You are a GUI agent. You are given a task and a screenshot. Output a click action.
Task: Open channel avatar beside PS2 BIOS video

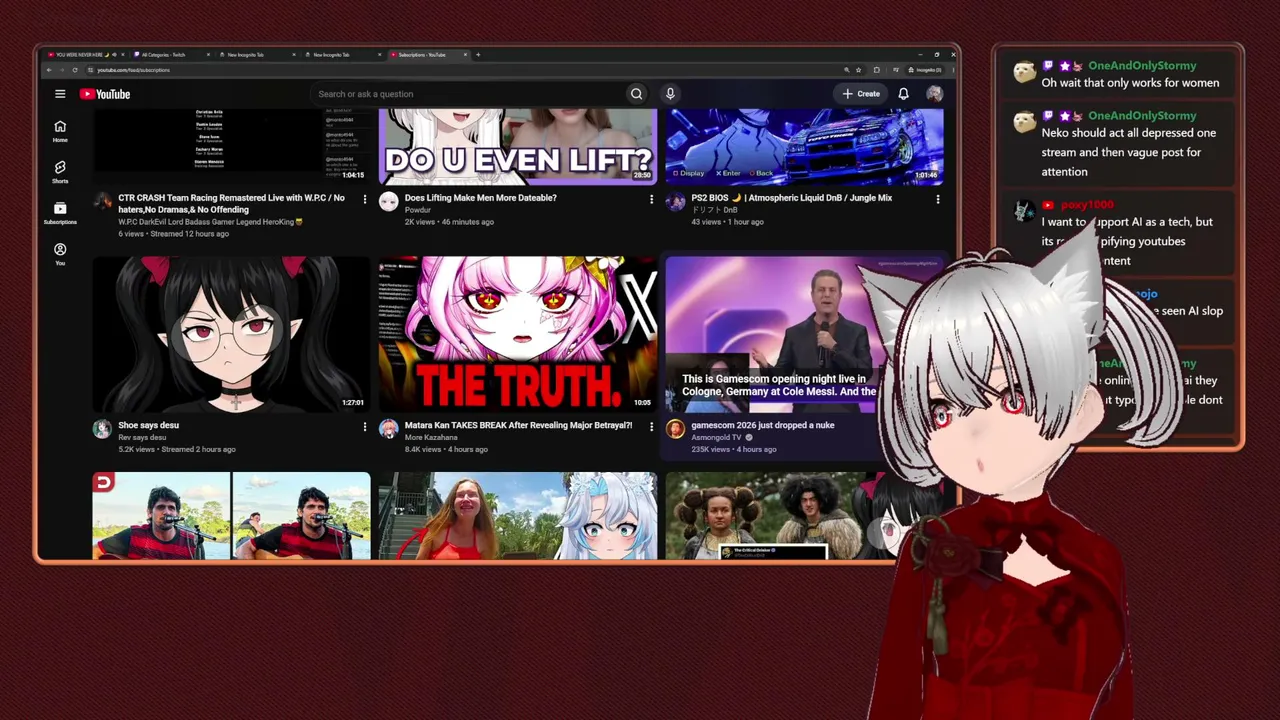click(x=676, y=202)
